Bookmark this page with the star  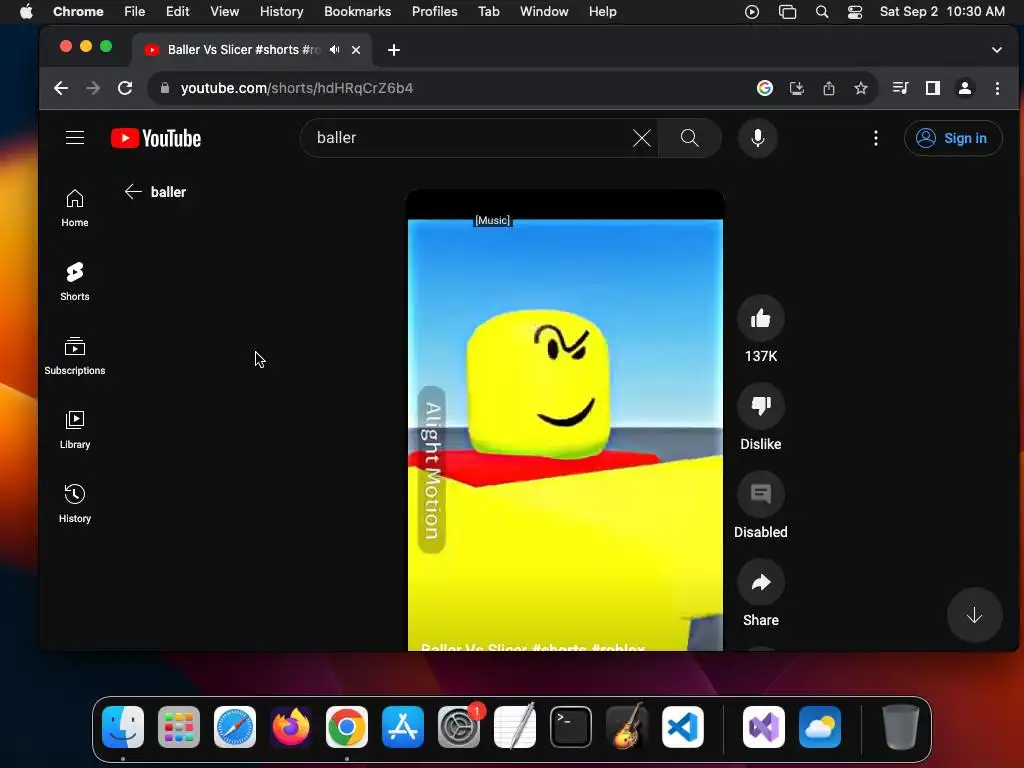pos(861,88)
